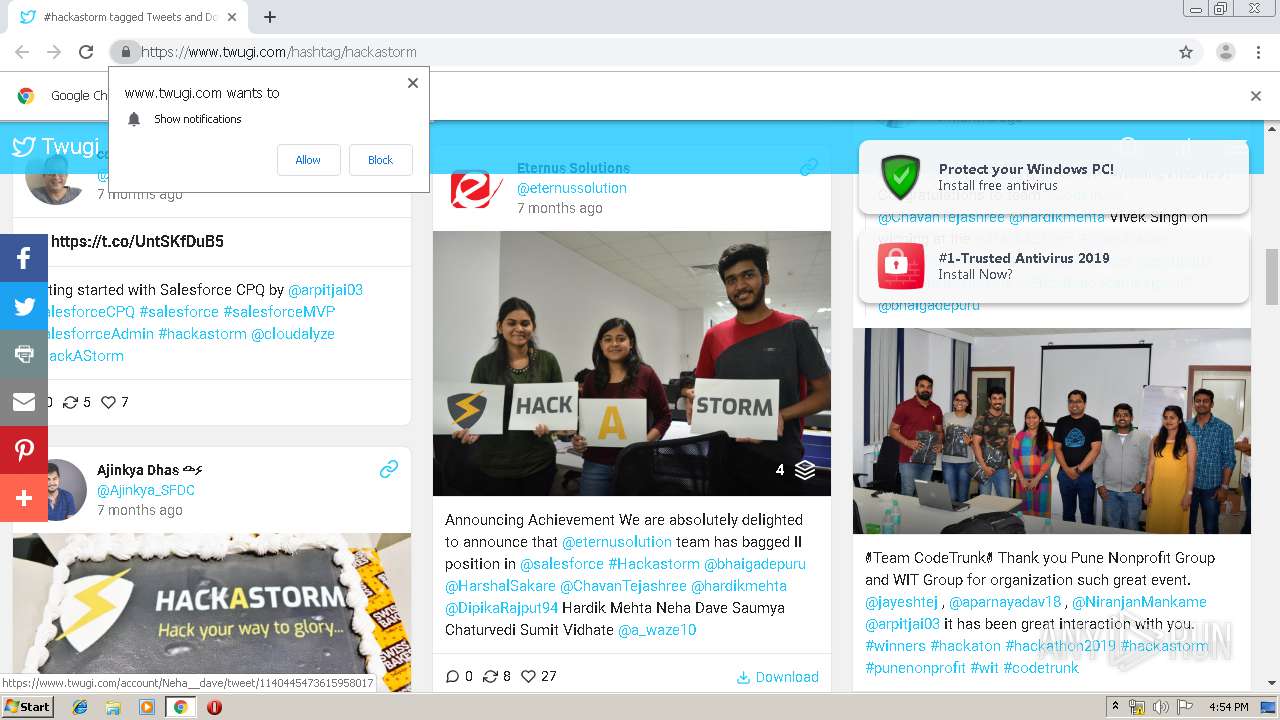Viewport: 1280px width, 720px height.
Task: Open a new browser tab
Action: coord(270,17)
